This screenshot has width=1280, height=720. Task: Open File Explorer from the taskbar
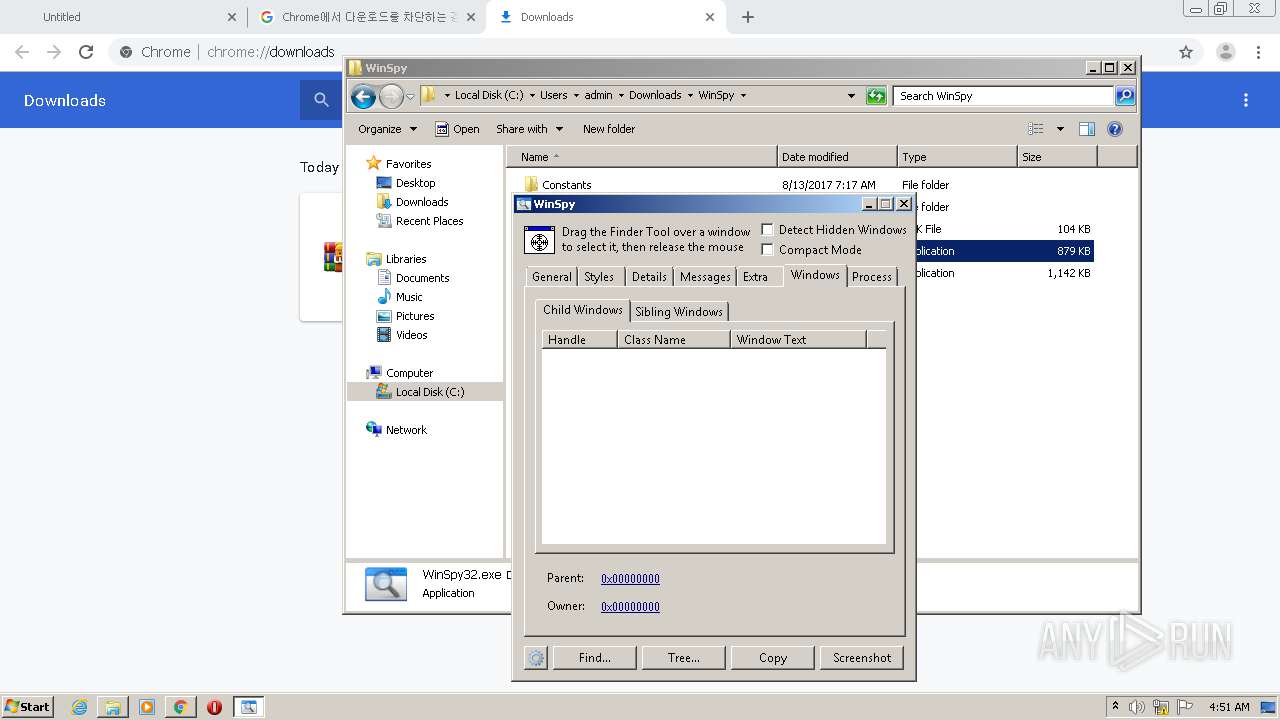click(x=113, y=707)
